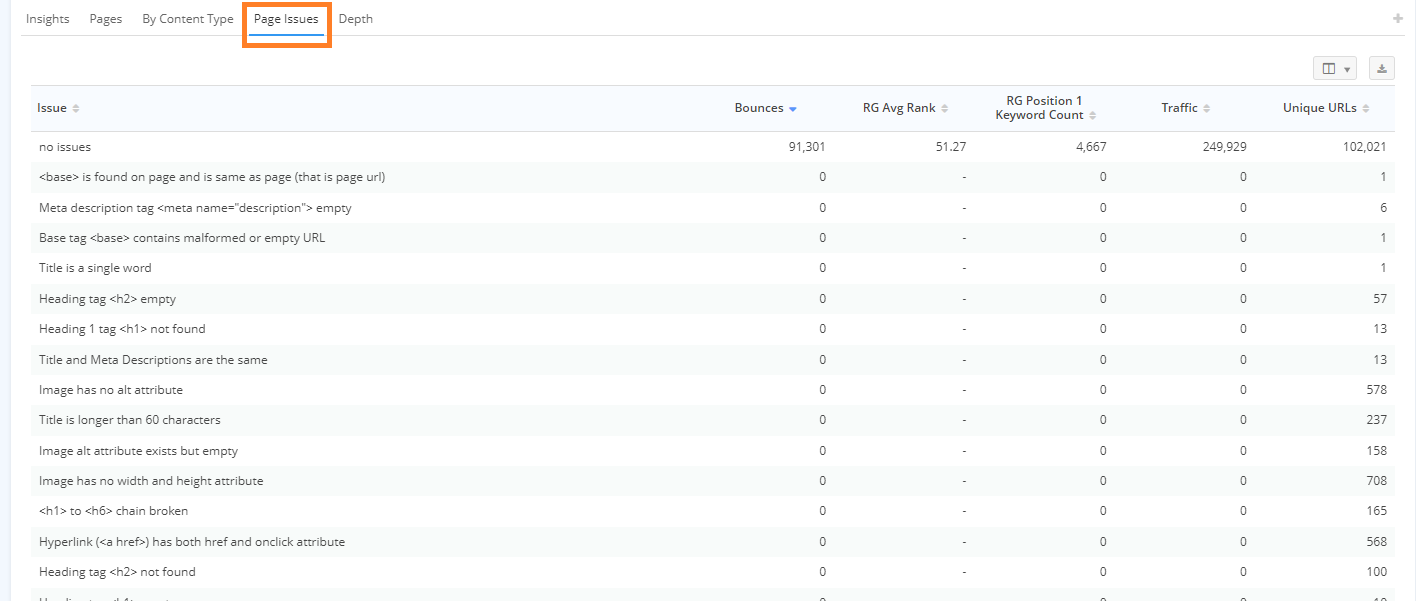This screenshot has height=601, width=1416.
Task: Sort by RG Position 1 Keyword Count
Action: (x=1092, y=116)
